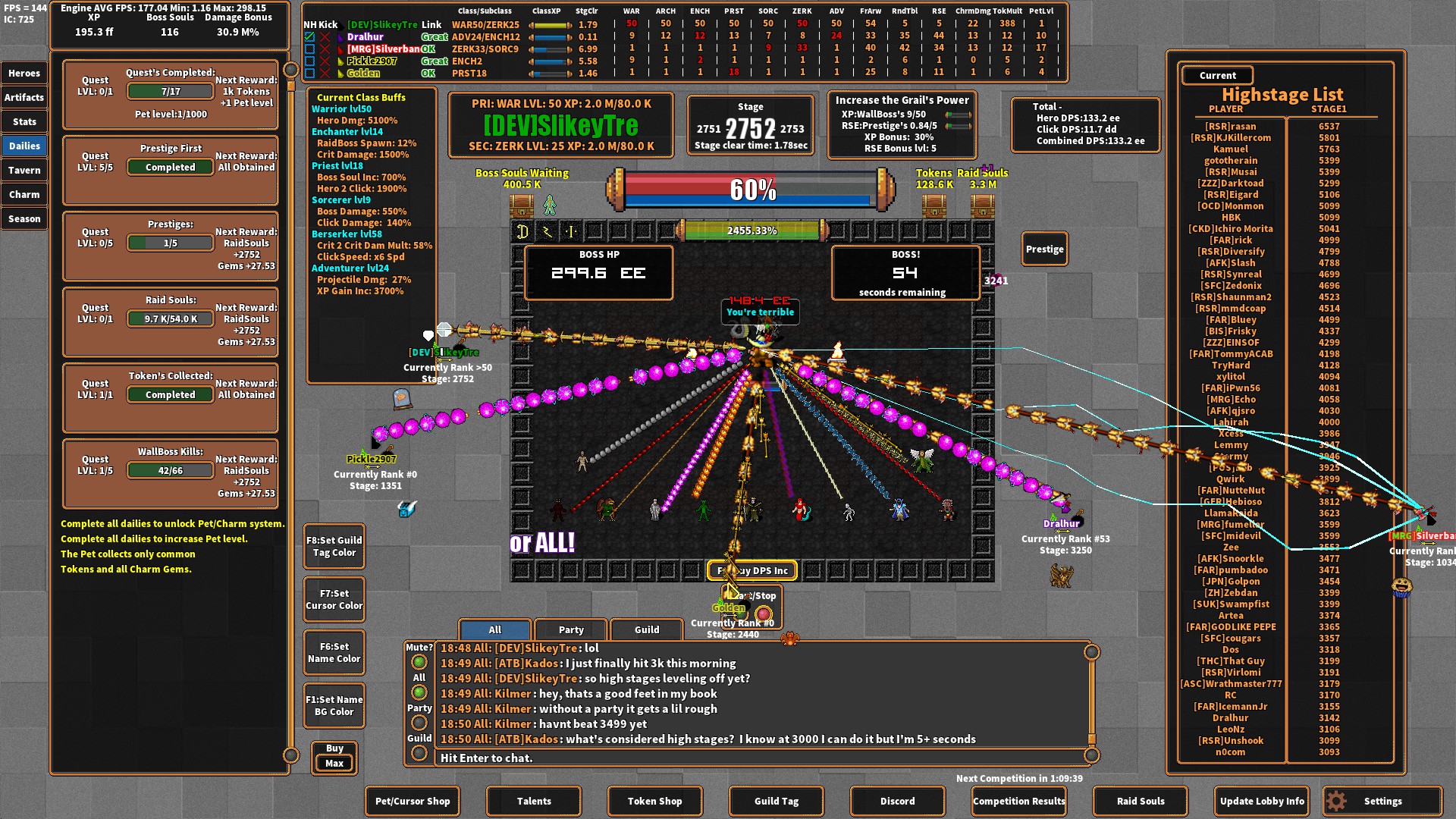1456x819 pixels.
Task: Switch to the Party chat tab
Action: pos(570,629)
